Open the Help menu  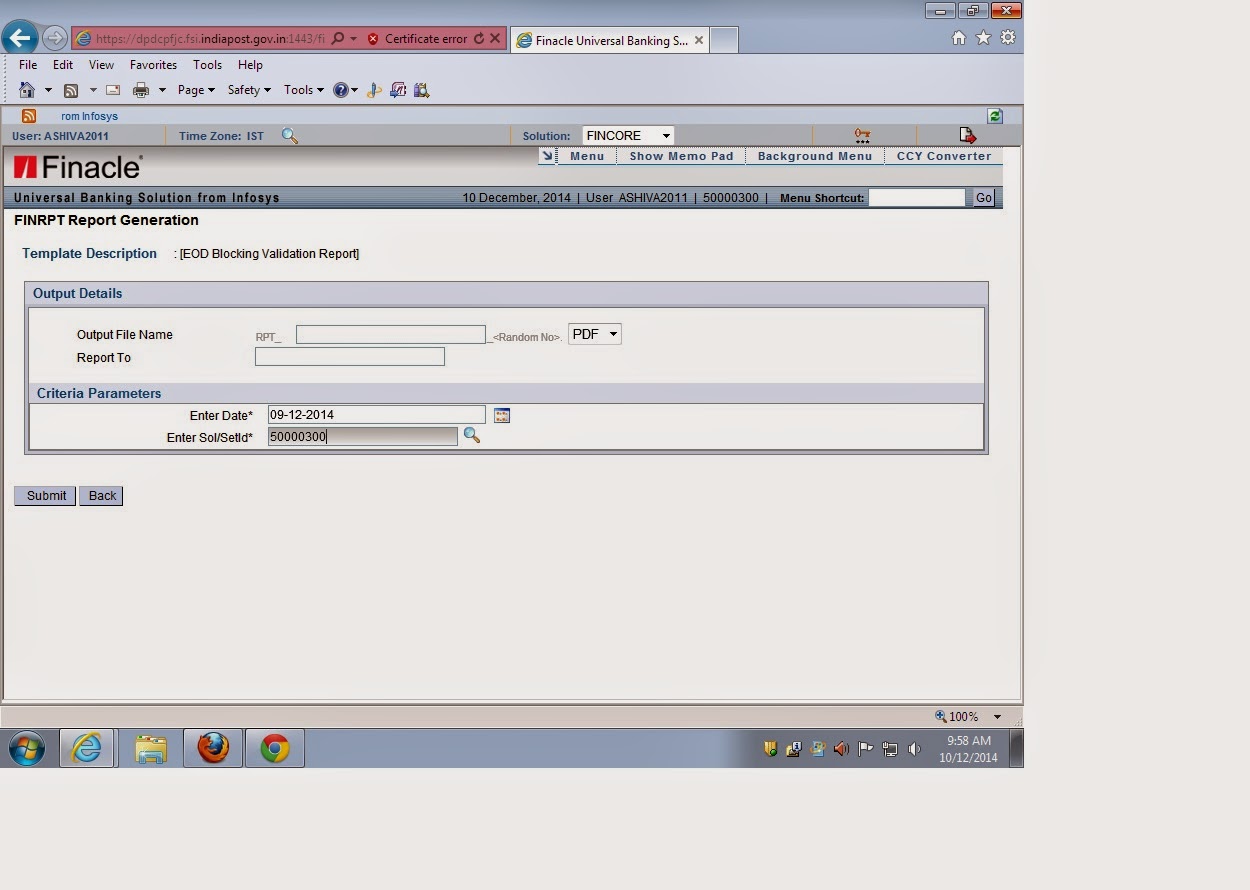point(250,65)
